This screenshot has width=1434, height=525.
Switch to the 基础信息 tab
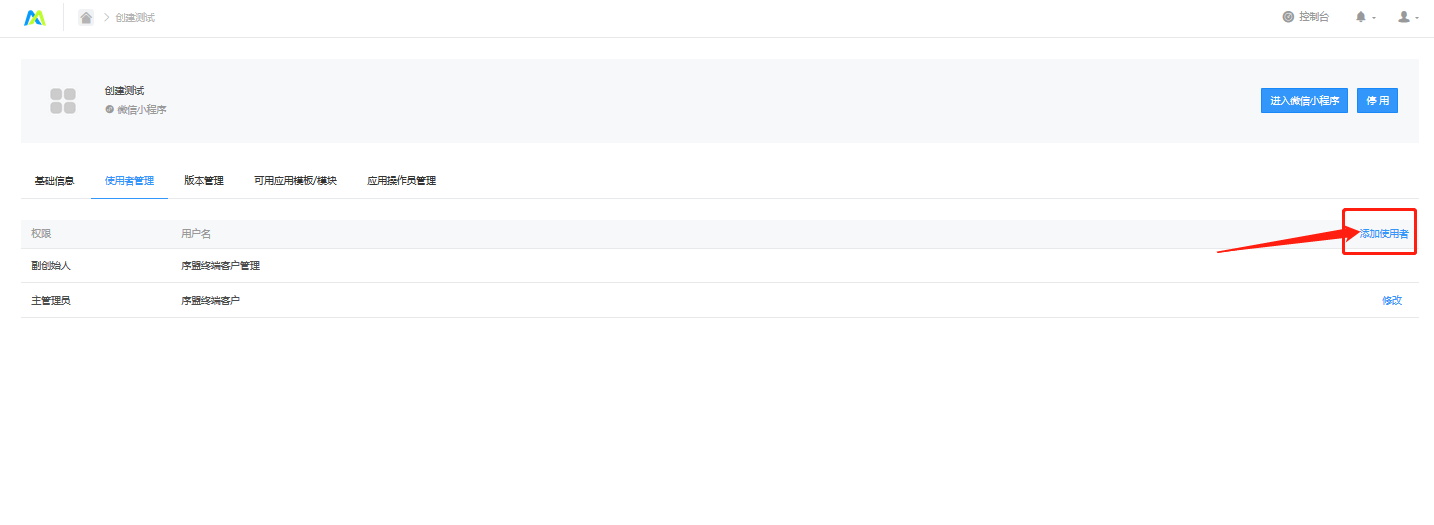(54, 181)
